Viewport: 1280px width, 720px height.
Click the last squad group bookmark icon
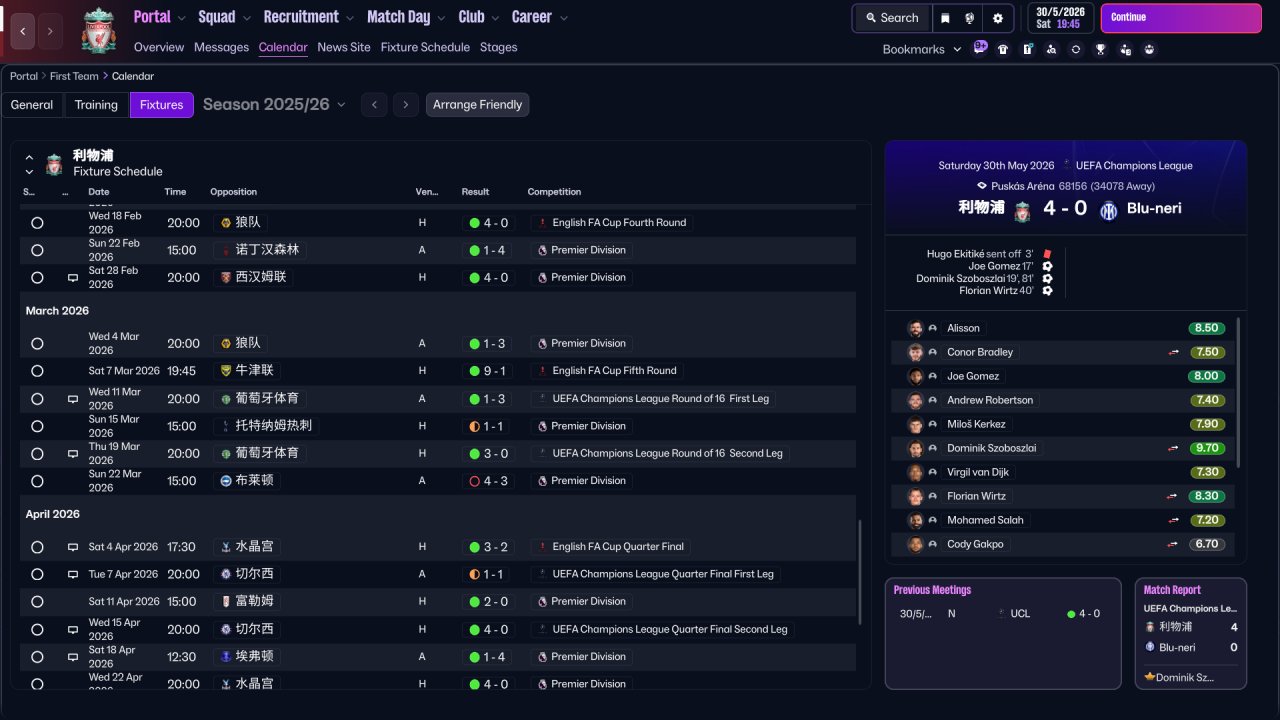1149,49
